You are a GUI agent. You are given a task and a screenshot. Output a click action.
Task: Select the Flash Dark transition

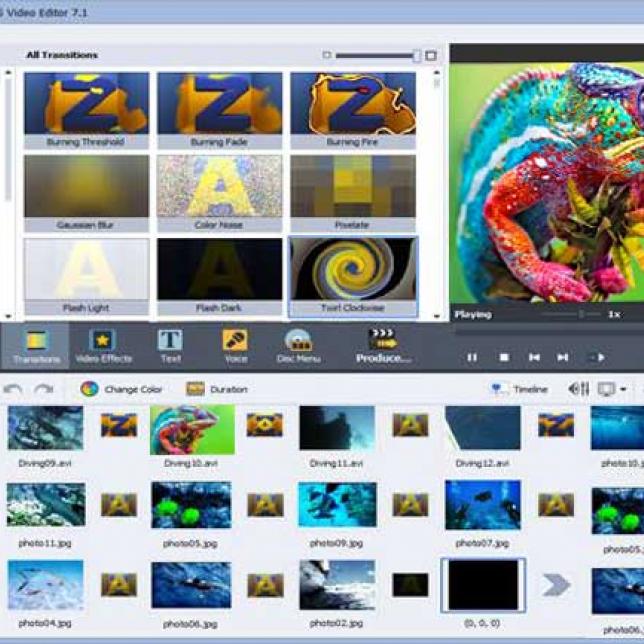click(x=220, y=276)
